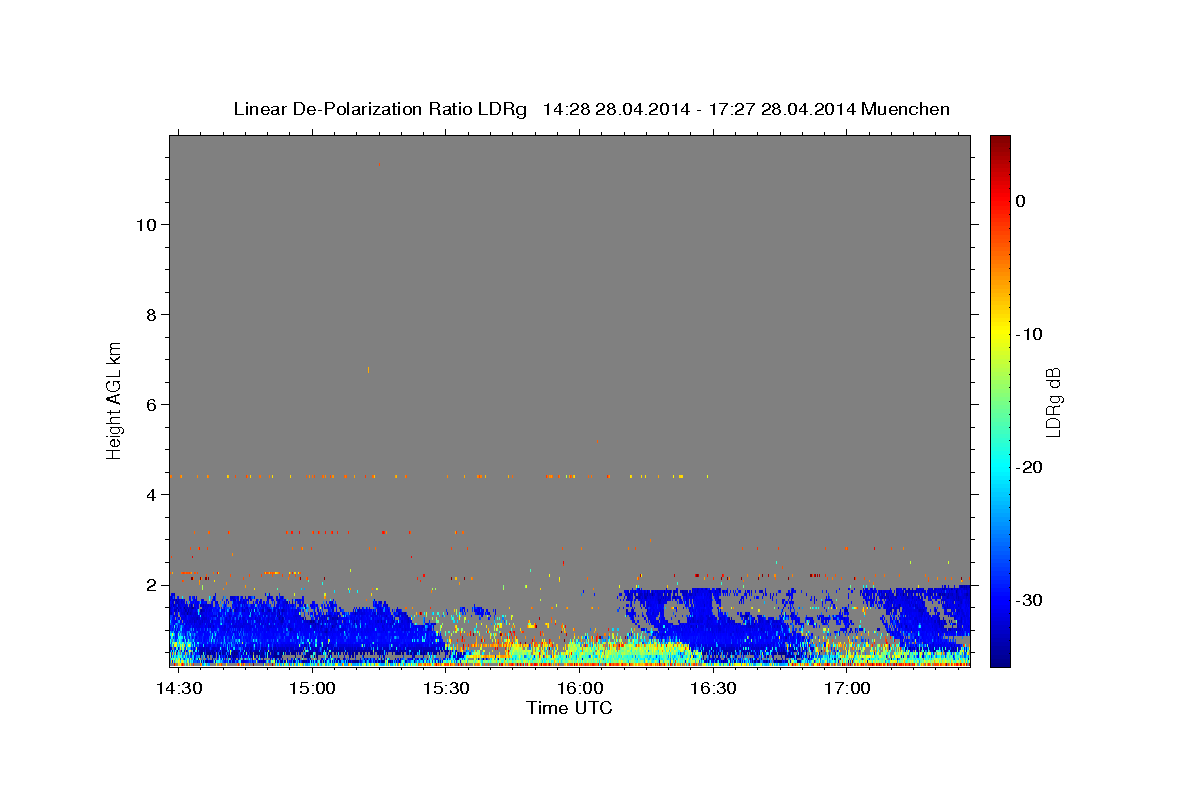This screenshot has width=1200, height=800.
Task: Click the 14:30 time tick label
Action: tap(180, 689)
